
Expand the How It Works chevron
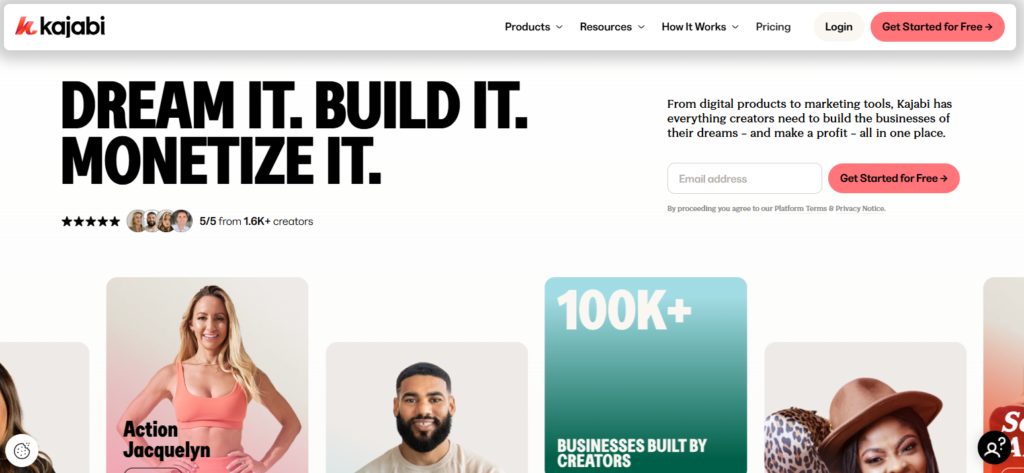[735, 27]
